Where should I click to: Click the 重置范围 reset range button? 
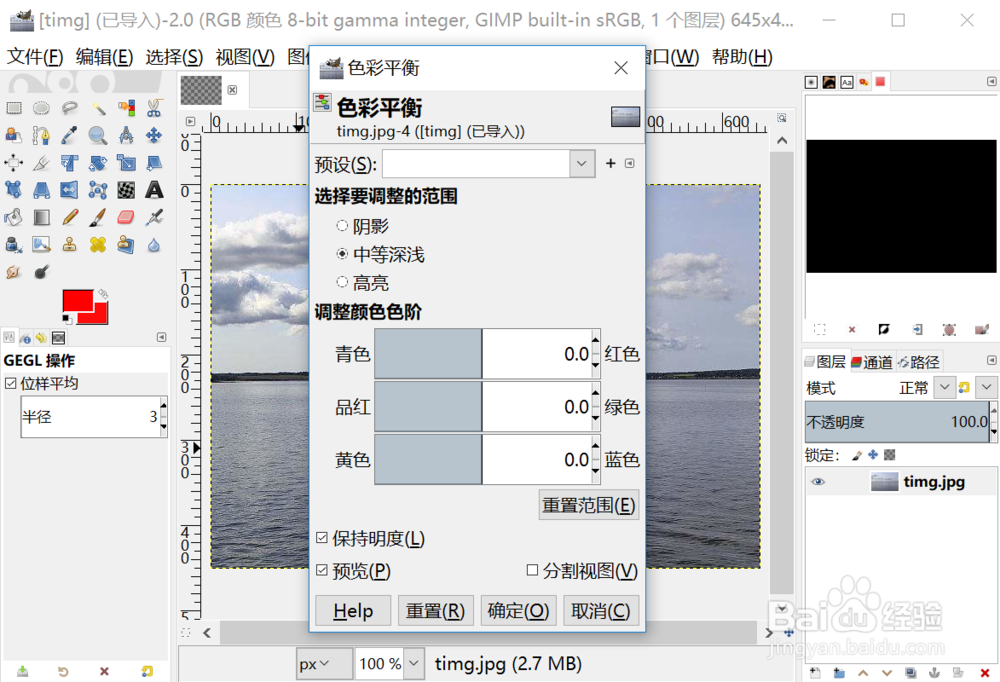coord(589,504)
